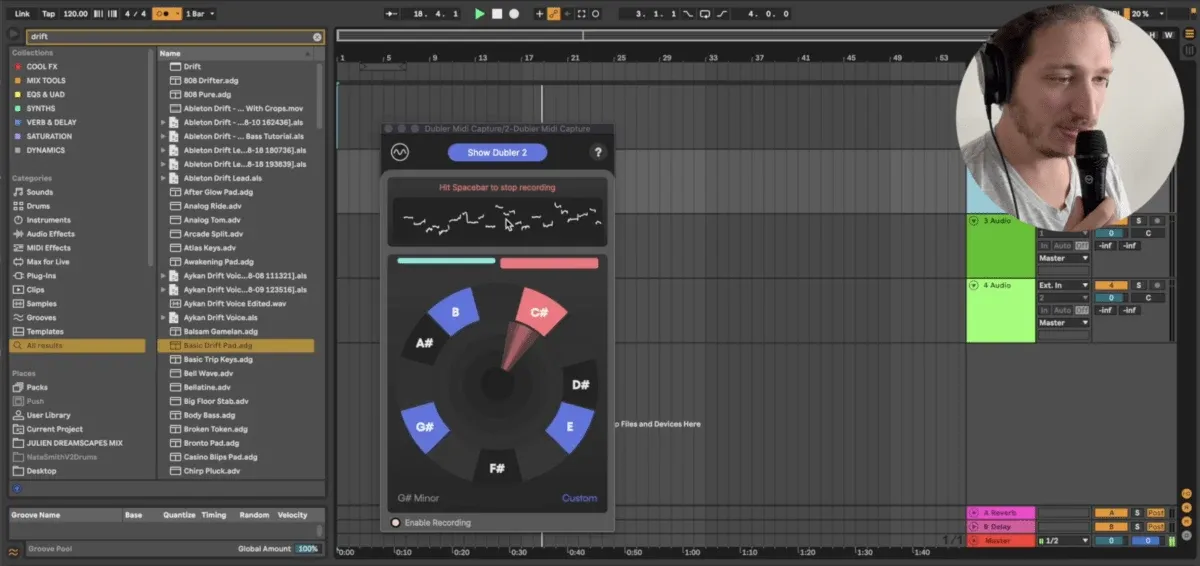This screenshot has height=566, width=1200.
Task: Click the MIDI arrangement overdub plus icon
Action: coord(540,14)
